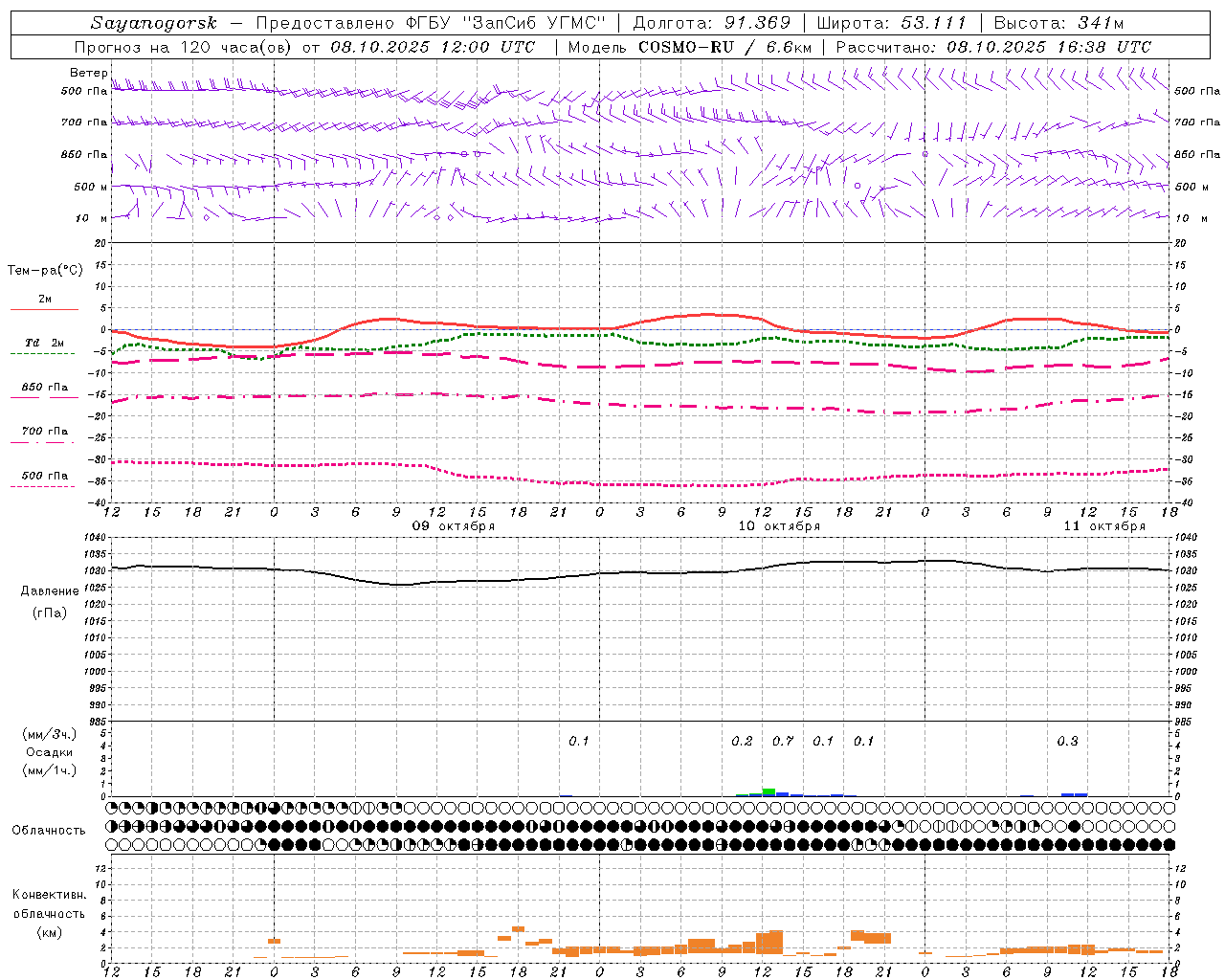Click computed time "08.10.2025 16:38 UTC"
This screenshot has width=1225, height=980.
coord(1049,47)
